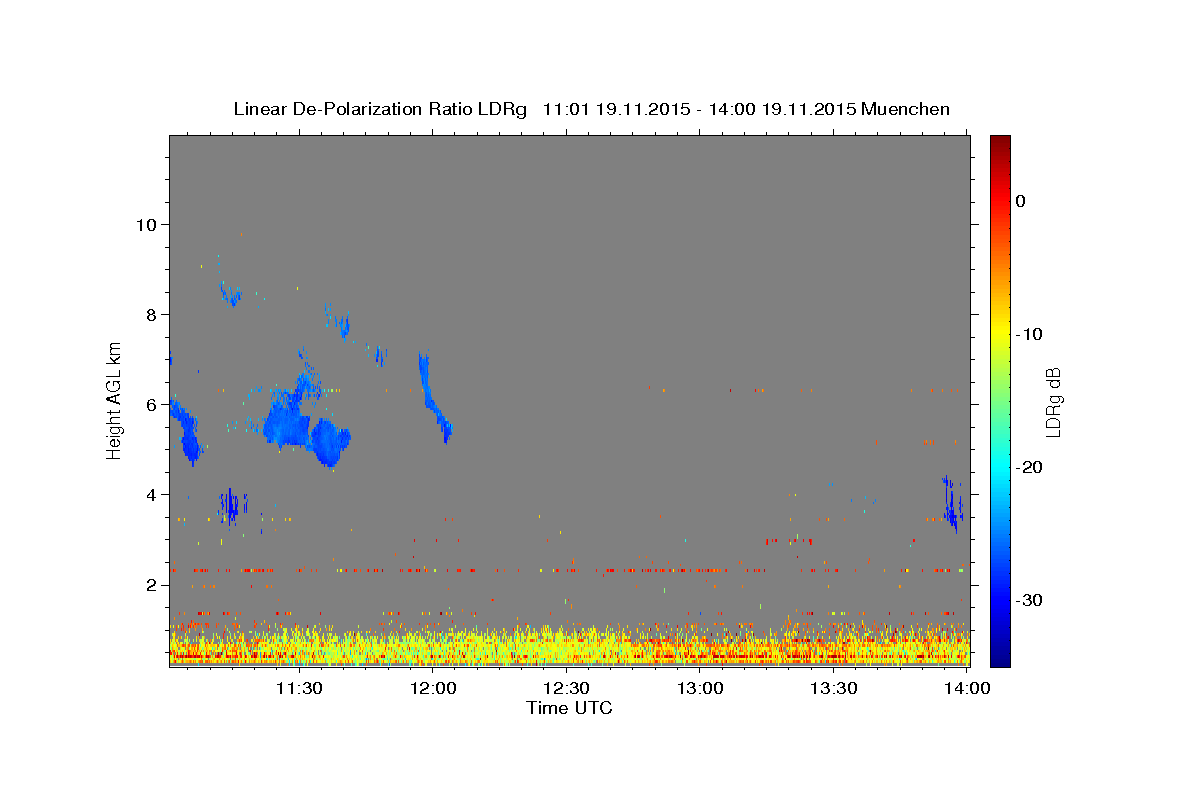Pick the dark red top of colorbar
The width and height of the screenshot is (1200, 800).
click(x=1000, y=142)
